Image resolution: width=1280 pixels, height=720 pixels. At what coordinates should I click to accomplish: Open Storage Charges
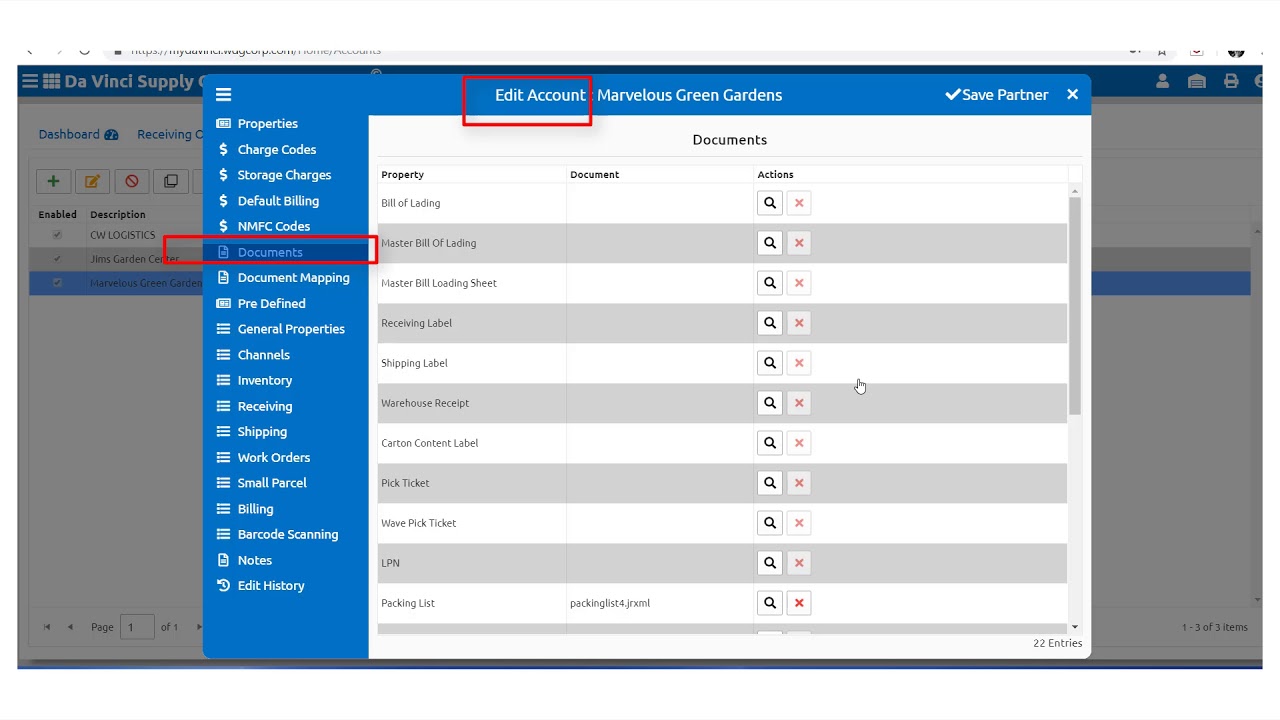pyautogui.click(x=286, y=175)
